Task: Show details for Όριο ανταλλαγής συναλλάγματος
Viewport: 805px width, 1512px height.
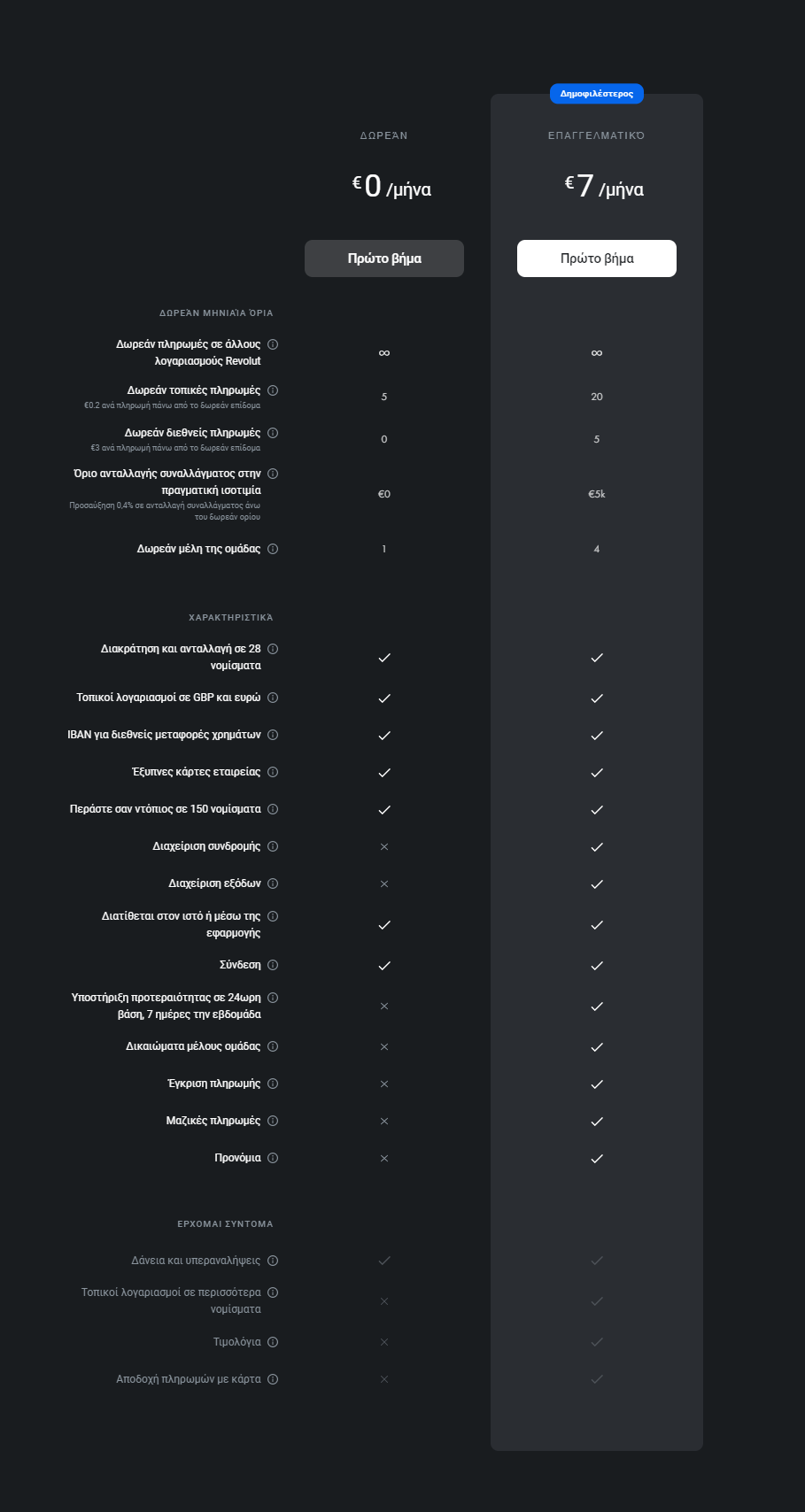Action: point(274,473)
